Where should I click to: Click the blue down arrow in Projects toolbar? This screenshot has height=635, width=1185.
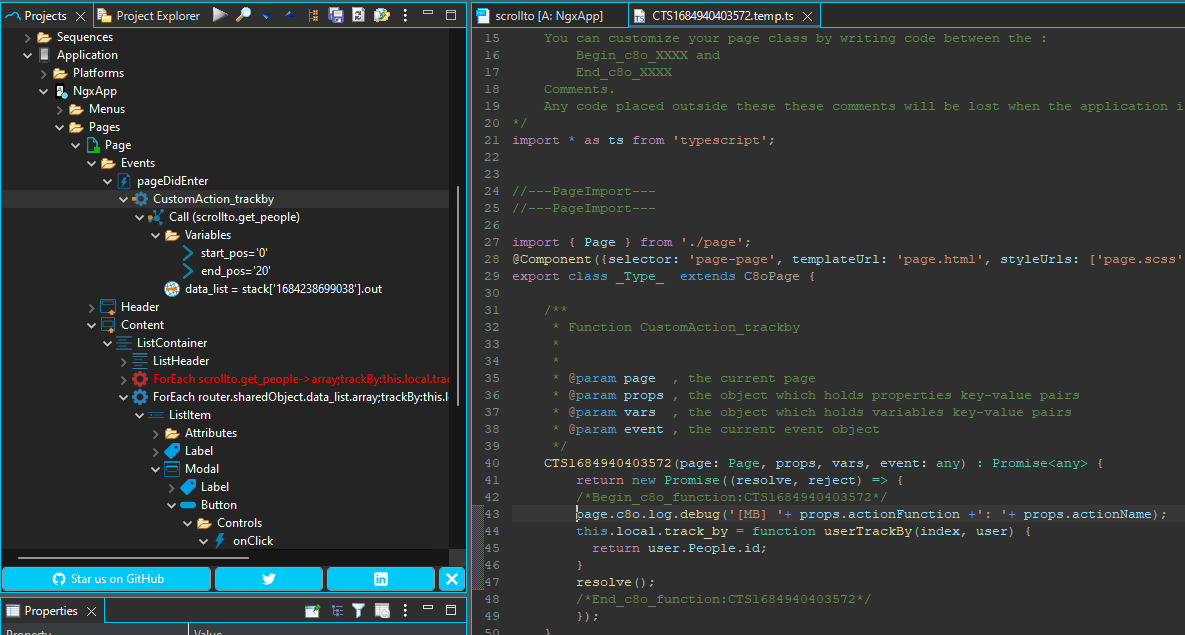[x=266, y=16]
